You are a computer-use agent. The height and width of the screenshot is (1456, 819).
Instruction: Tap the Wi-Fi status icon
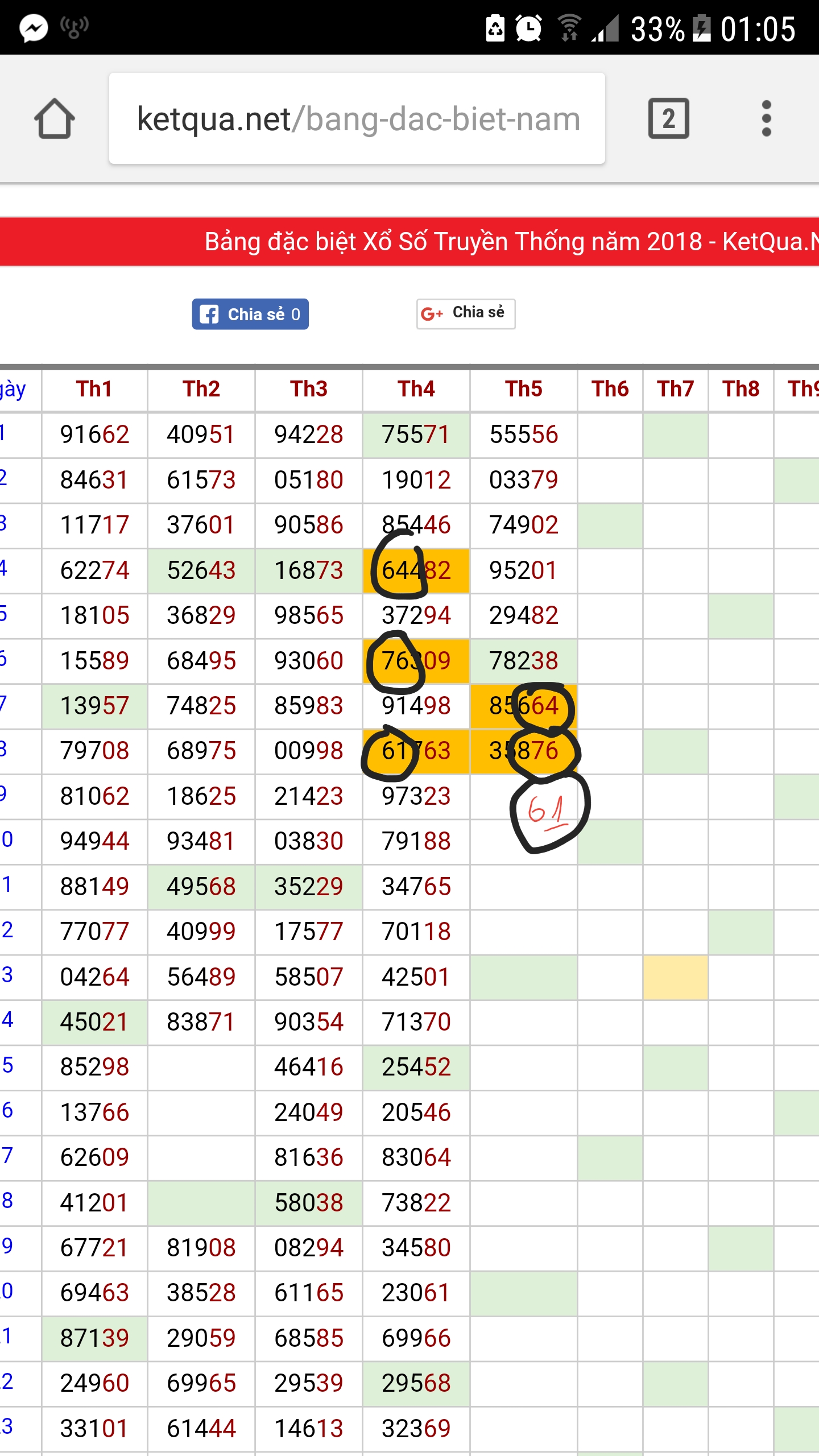(x=569, y=28)
